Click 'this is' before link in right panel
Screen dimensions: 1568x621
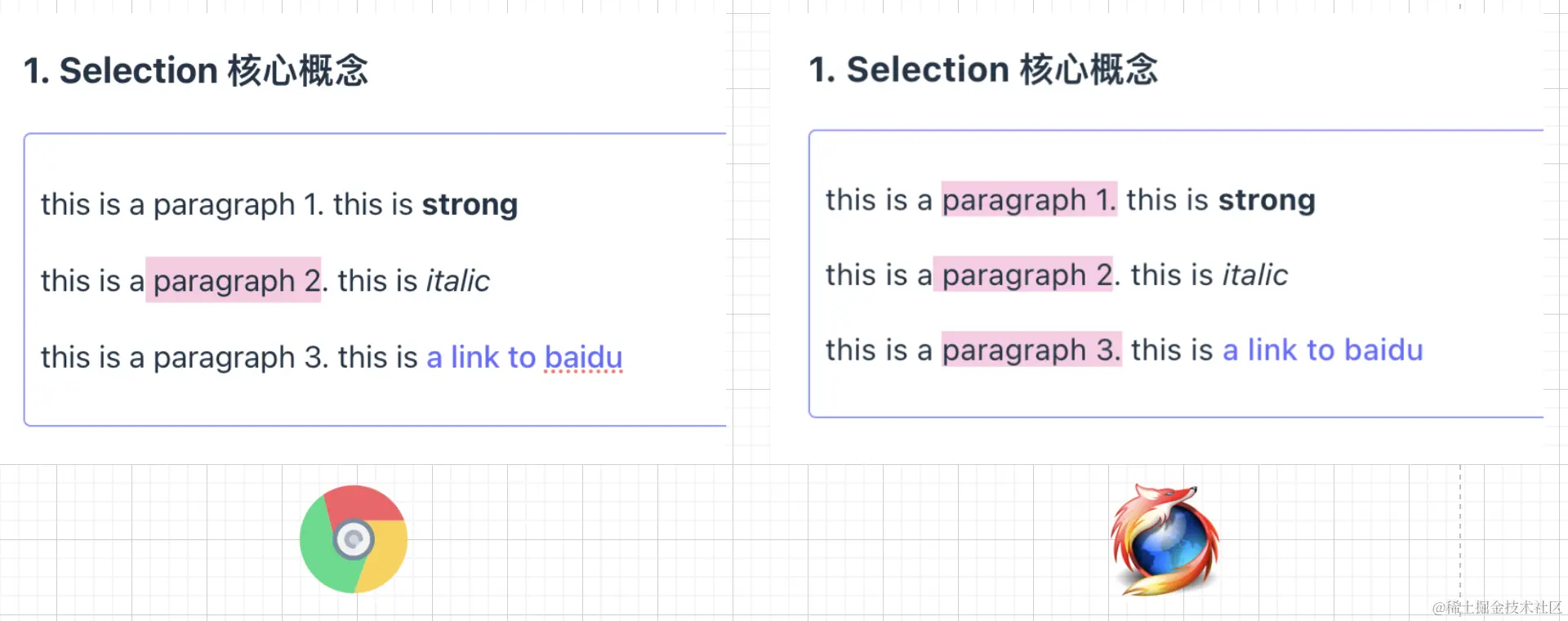[1172, 351]
